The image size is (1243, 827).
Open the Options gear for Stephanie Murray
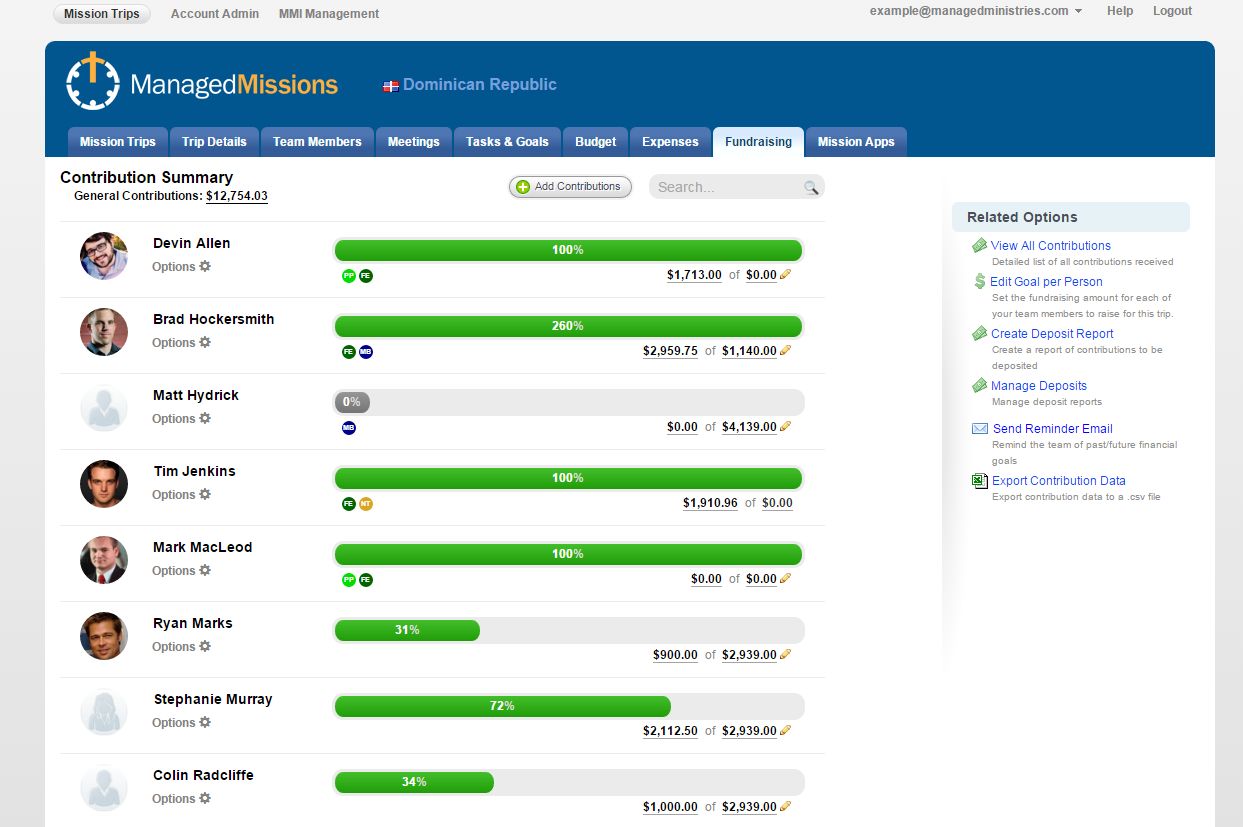(x=206, y=722)
